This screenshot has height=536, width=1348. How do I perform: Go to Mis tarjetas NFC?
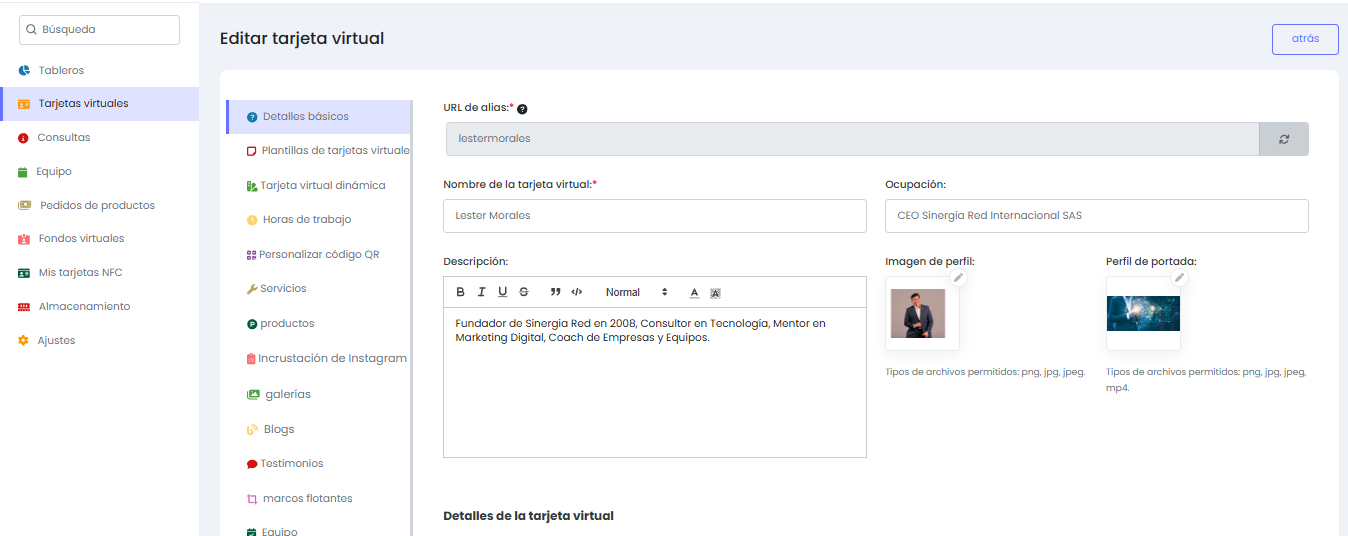[80, 273]
